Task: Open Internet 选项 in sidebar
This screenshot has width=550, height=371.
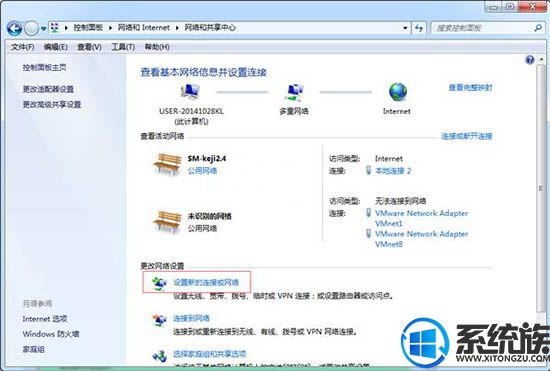Action: (x=45, y=319)
